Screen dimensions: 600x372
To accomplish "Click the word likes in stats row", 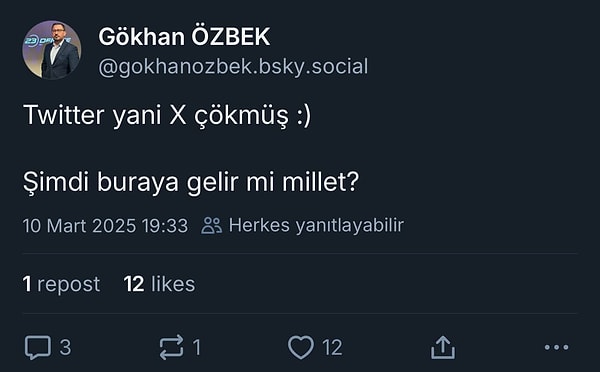I will (x=173, y=284).
